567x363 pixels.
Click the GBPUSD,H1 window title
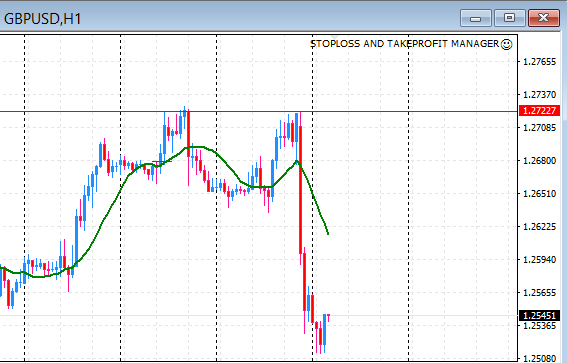(42, 19)
